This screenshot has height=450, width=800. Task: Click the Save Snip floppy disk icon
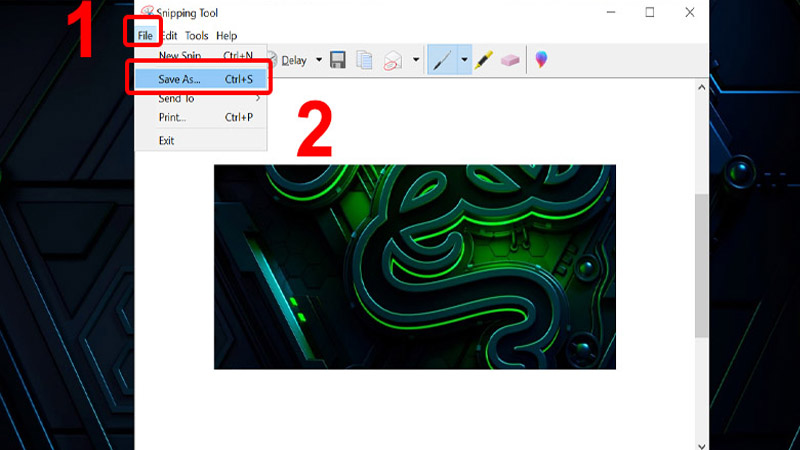click(x=338, y=60)
